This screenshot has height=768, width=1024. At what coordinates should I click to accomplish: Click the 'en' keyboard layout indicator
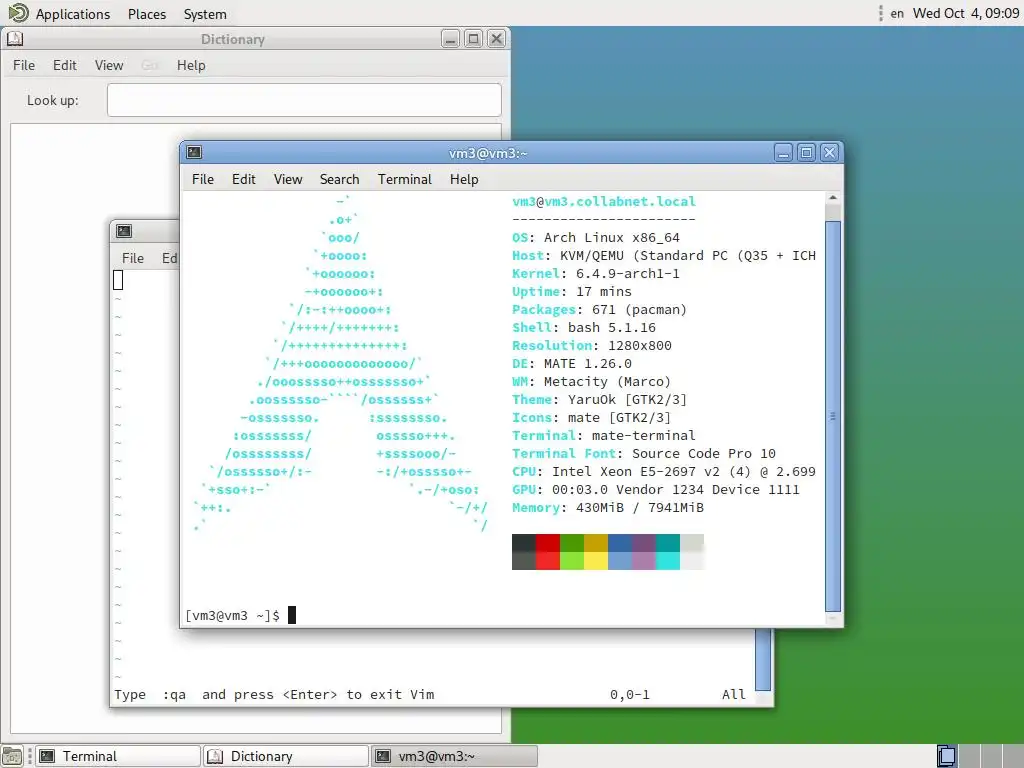897,13
